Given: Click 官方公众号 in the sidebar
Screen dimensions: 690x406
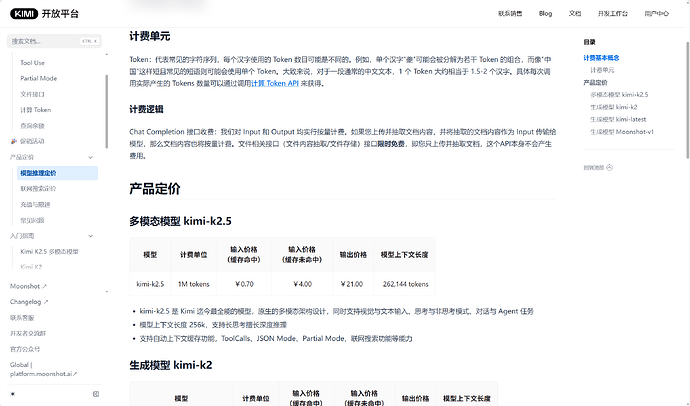Looking at the screenshot, I should click(25, 349).
